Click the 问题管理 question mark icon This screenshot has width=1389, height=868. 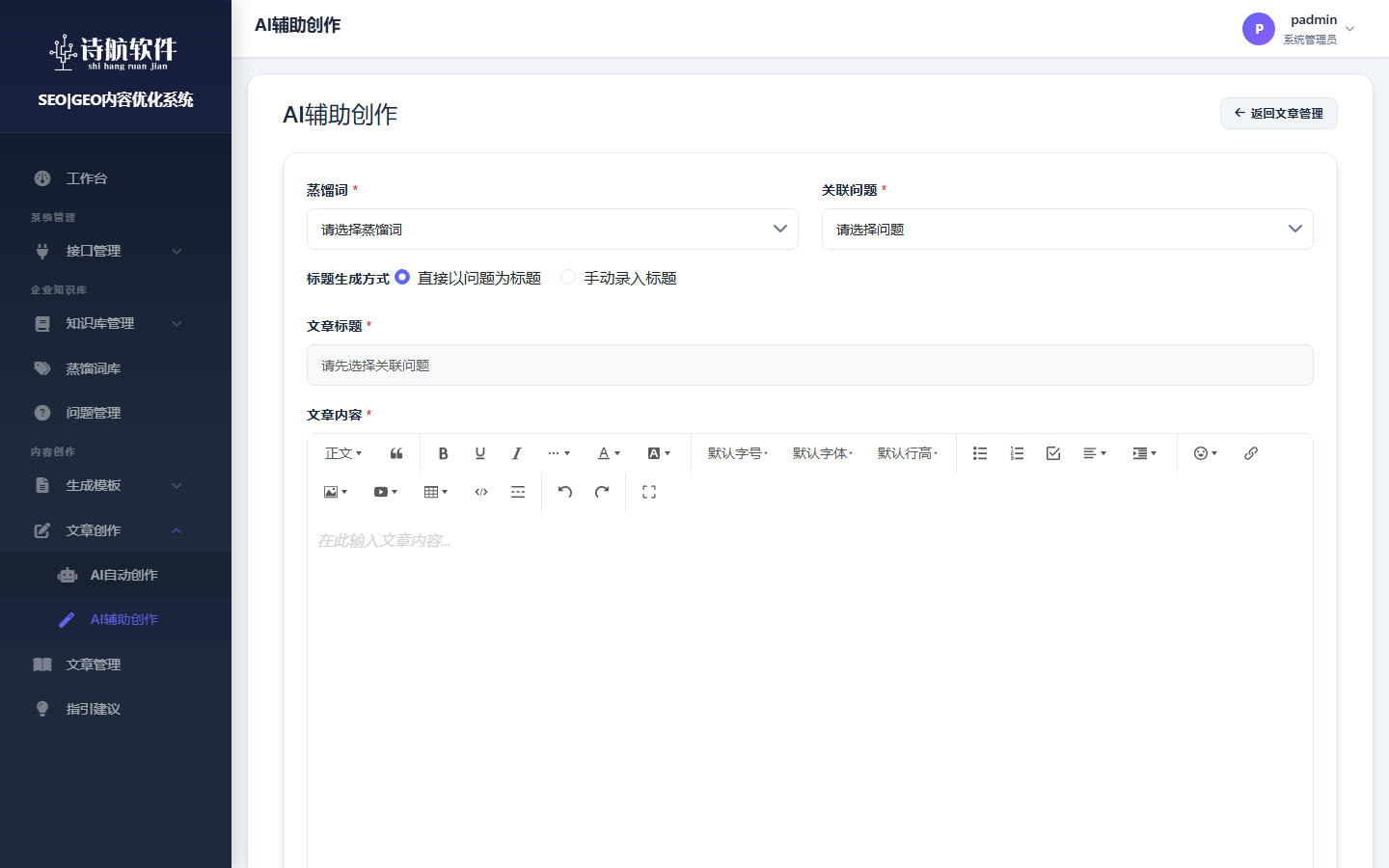pyautogui.click(x=42, y=413)
